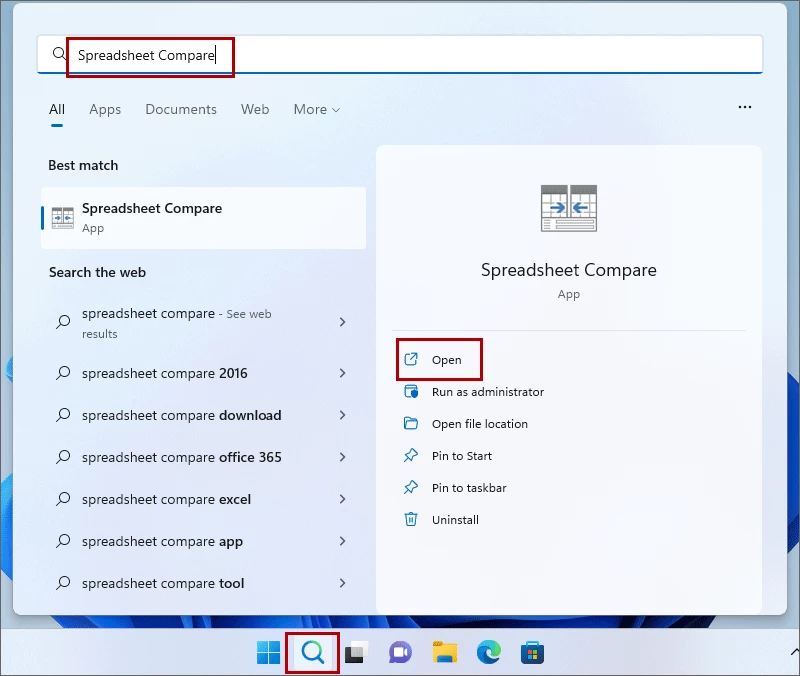Click the Windows Start logo on taskbar
The height and width of the screenshot is (676, 800).
268,652
